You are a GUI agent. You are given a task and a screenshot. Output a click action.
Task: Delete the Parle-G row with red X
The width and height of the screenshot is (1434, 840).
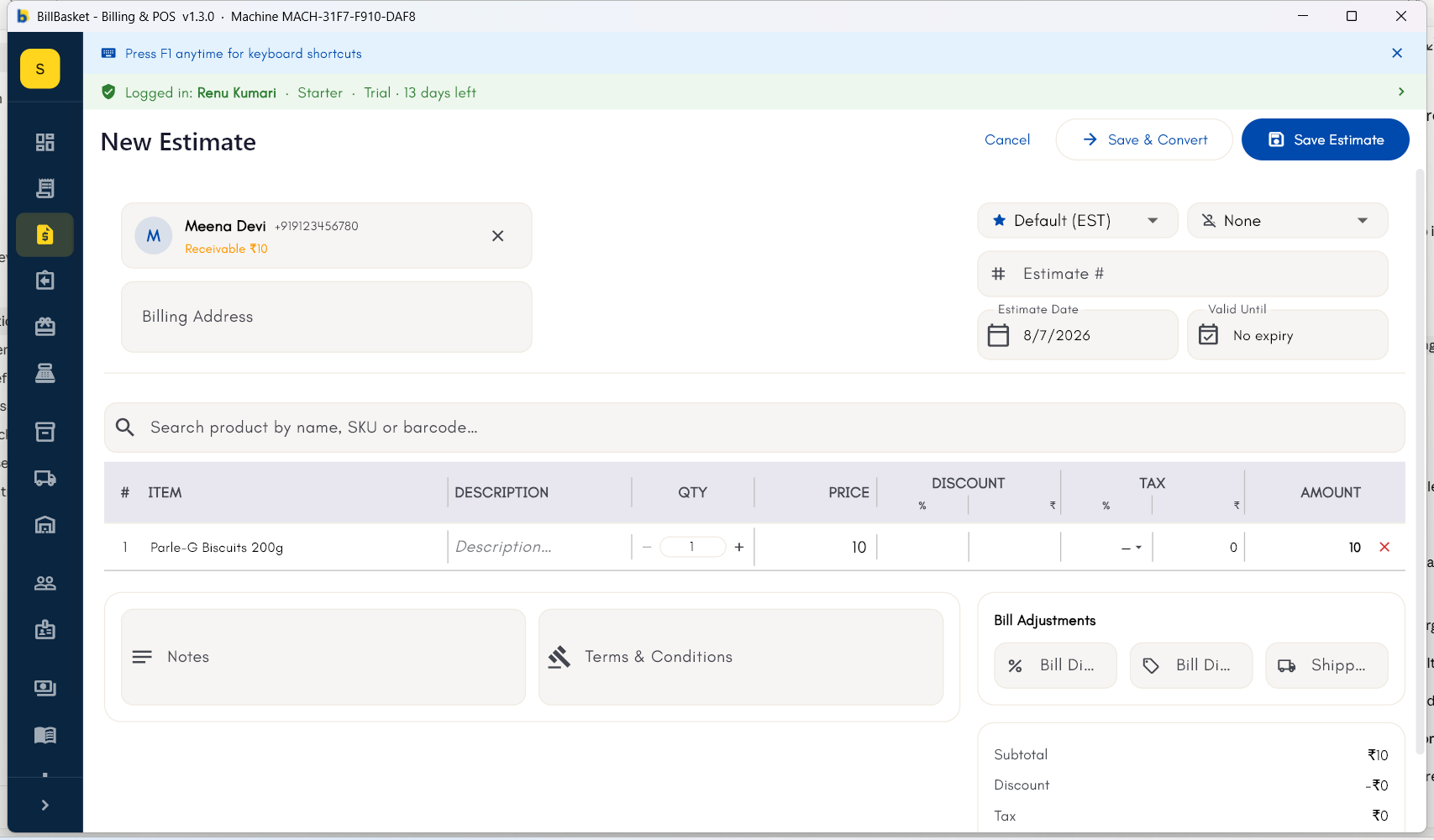click(x=1384, y=547)
